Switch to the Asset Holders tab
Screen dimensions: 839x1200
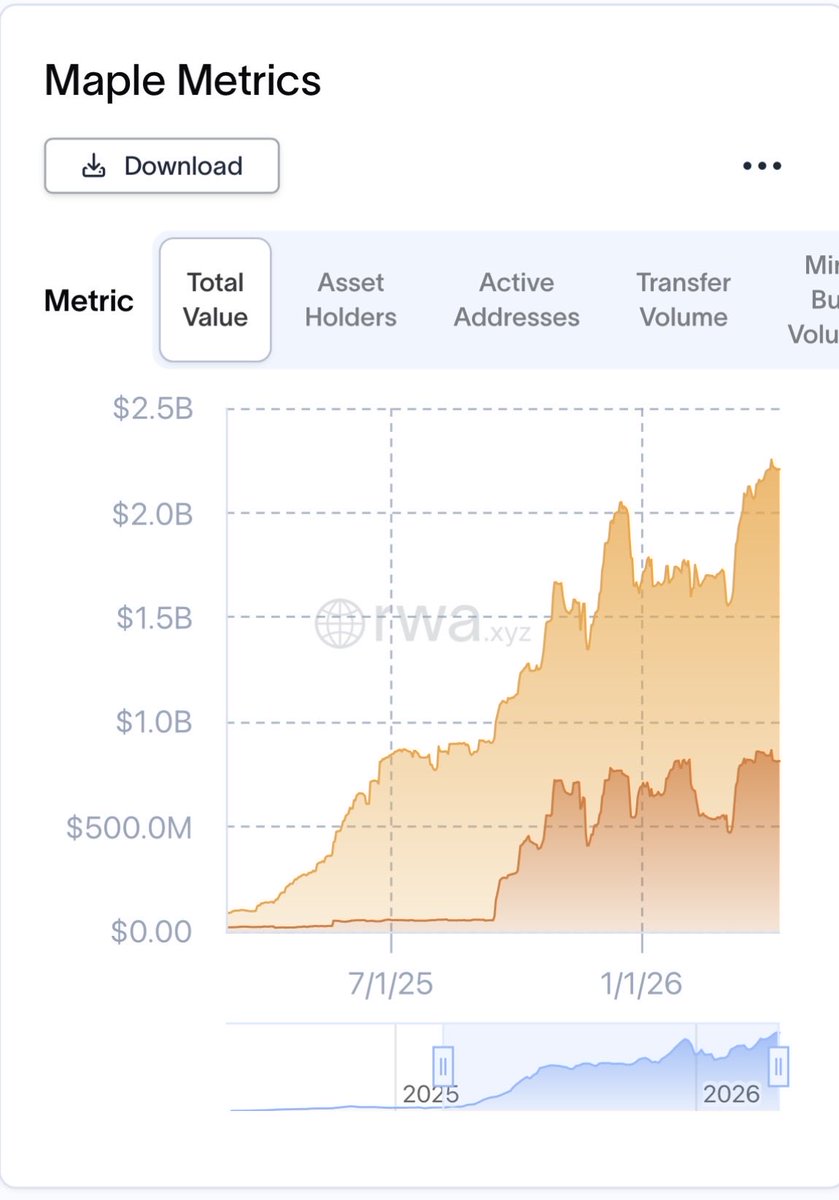click(x=351, y=300)
